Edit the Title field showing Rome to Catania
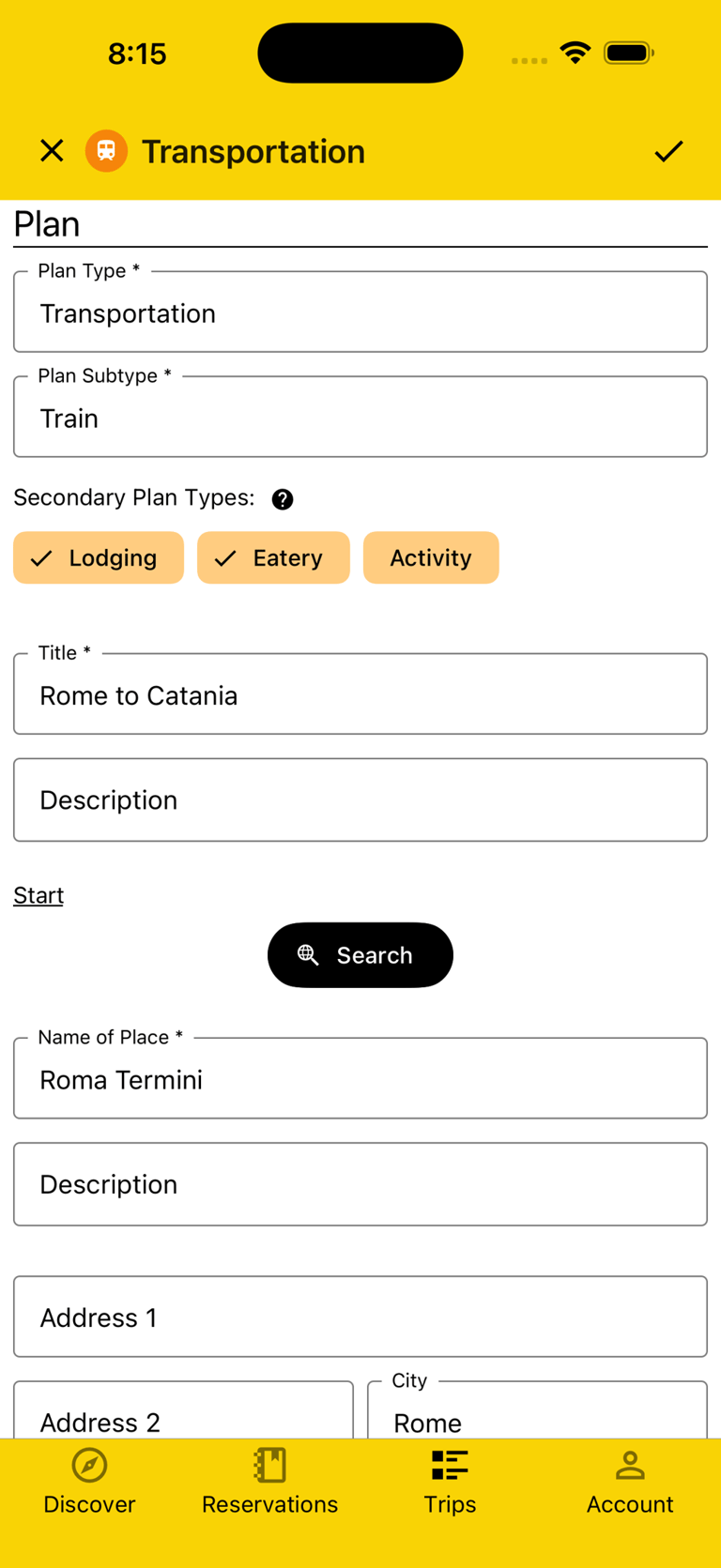 pos(360,694)
